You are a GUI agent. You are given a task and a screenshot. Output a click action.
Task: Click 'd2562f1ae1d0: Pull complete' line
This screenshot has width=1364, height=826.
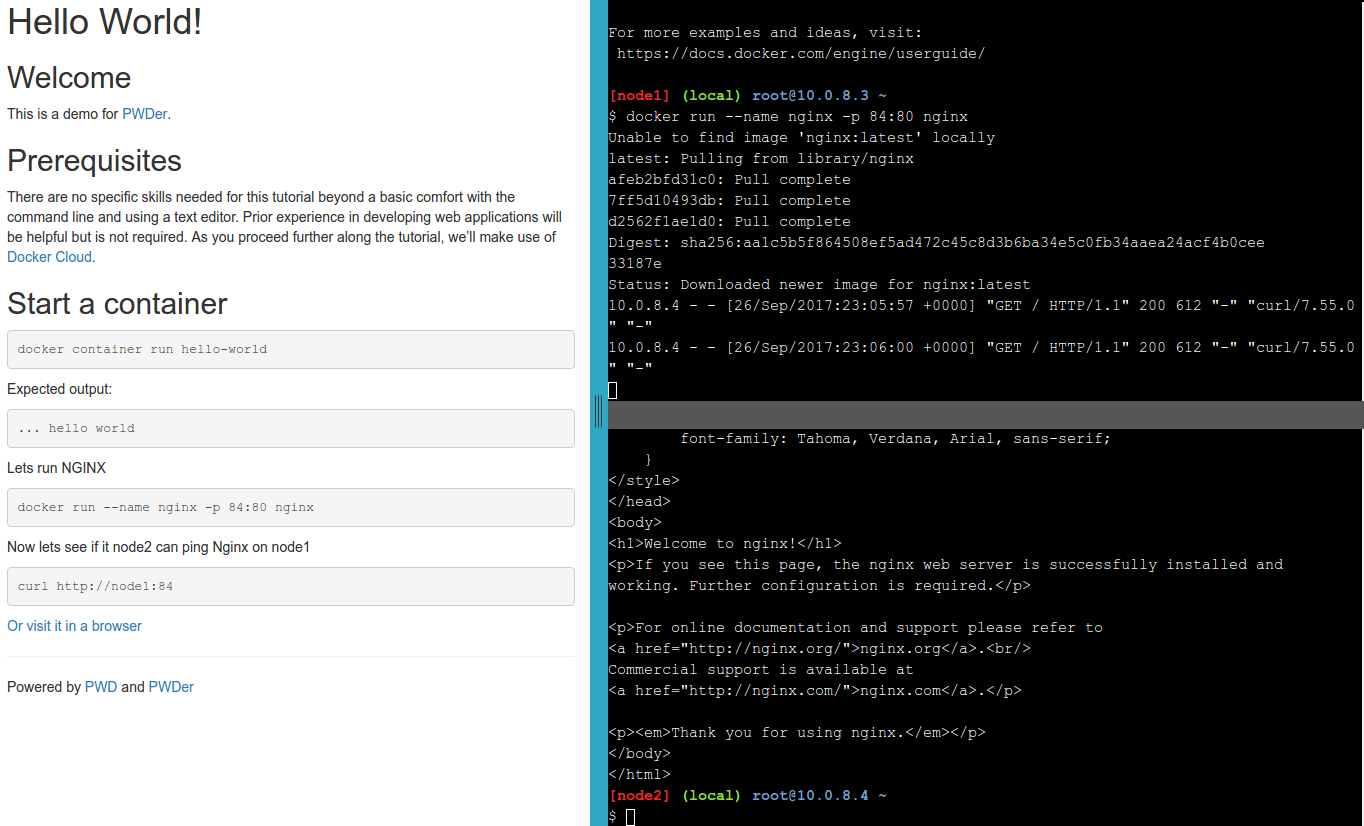729,222
